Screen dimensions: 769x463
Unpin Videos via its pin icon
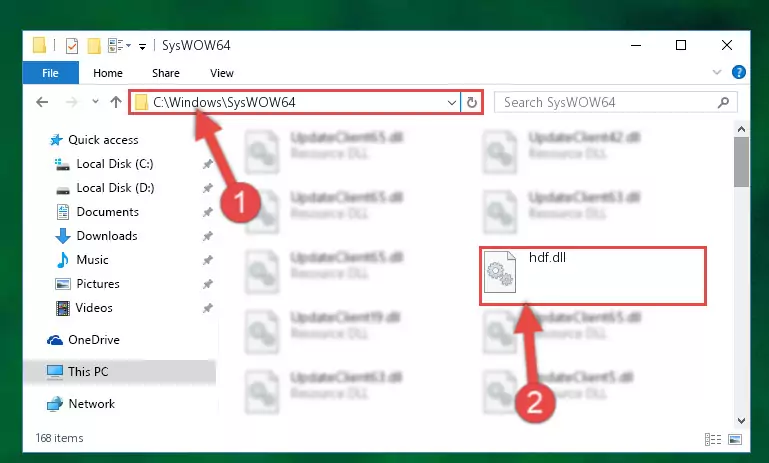click(x=208, y=308)
